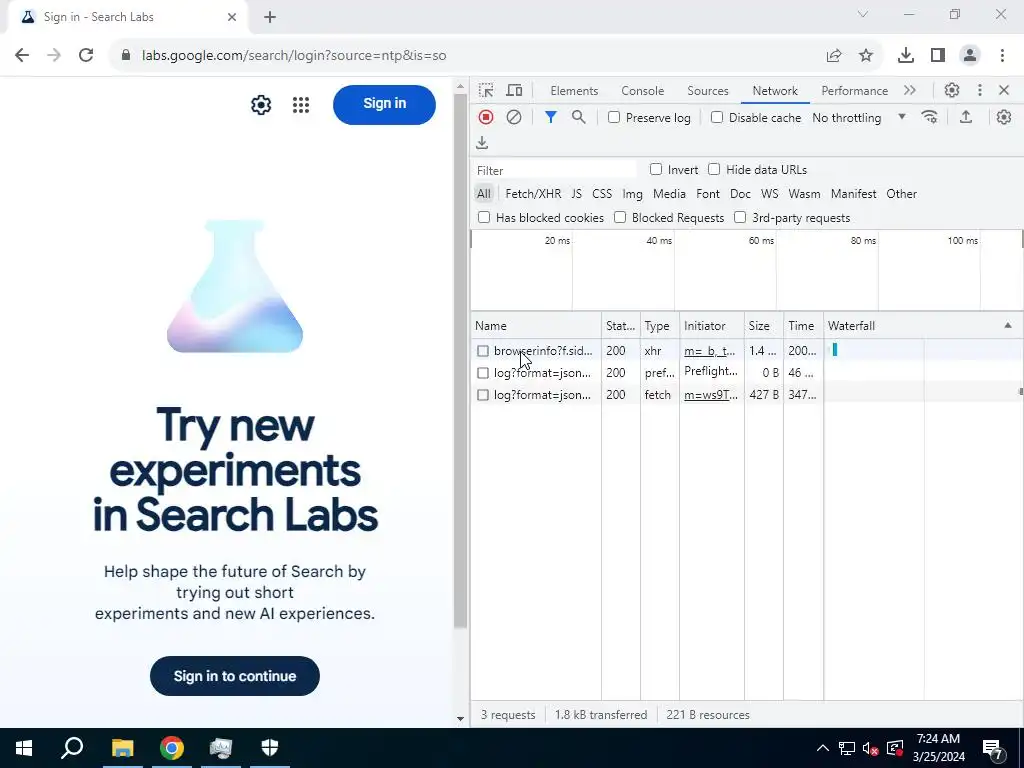This screenshot has height=768, width=1024.
Task: Open Windows Start menu
Action: pos(24,748)
